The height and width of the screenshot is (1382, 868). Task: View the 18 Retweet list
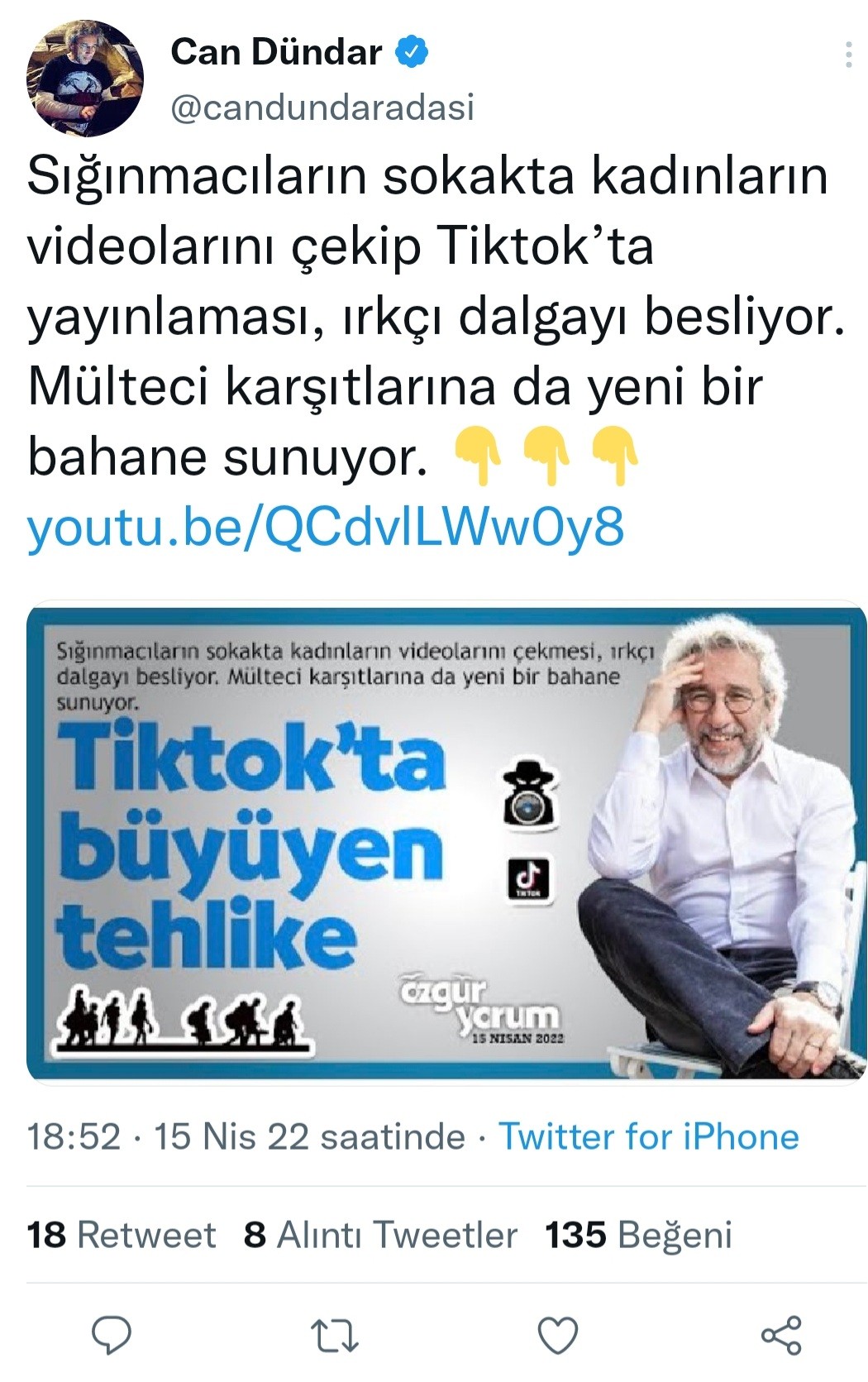(121, 1235)
